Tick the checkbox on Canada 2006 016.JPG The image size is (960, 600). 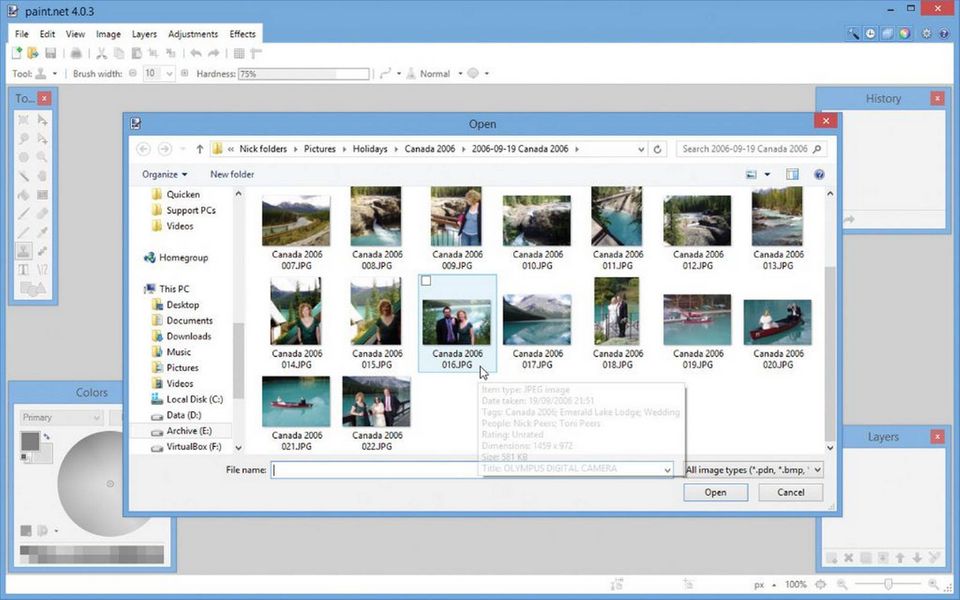click(x=426, y=282)
